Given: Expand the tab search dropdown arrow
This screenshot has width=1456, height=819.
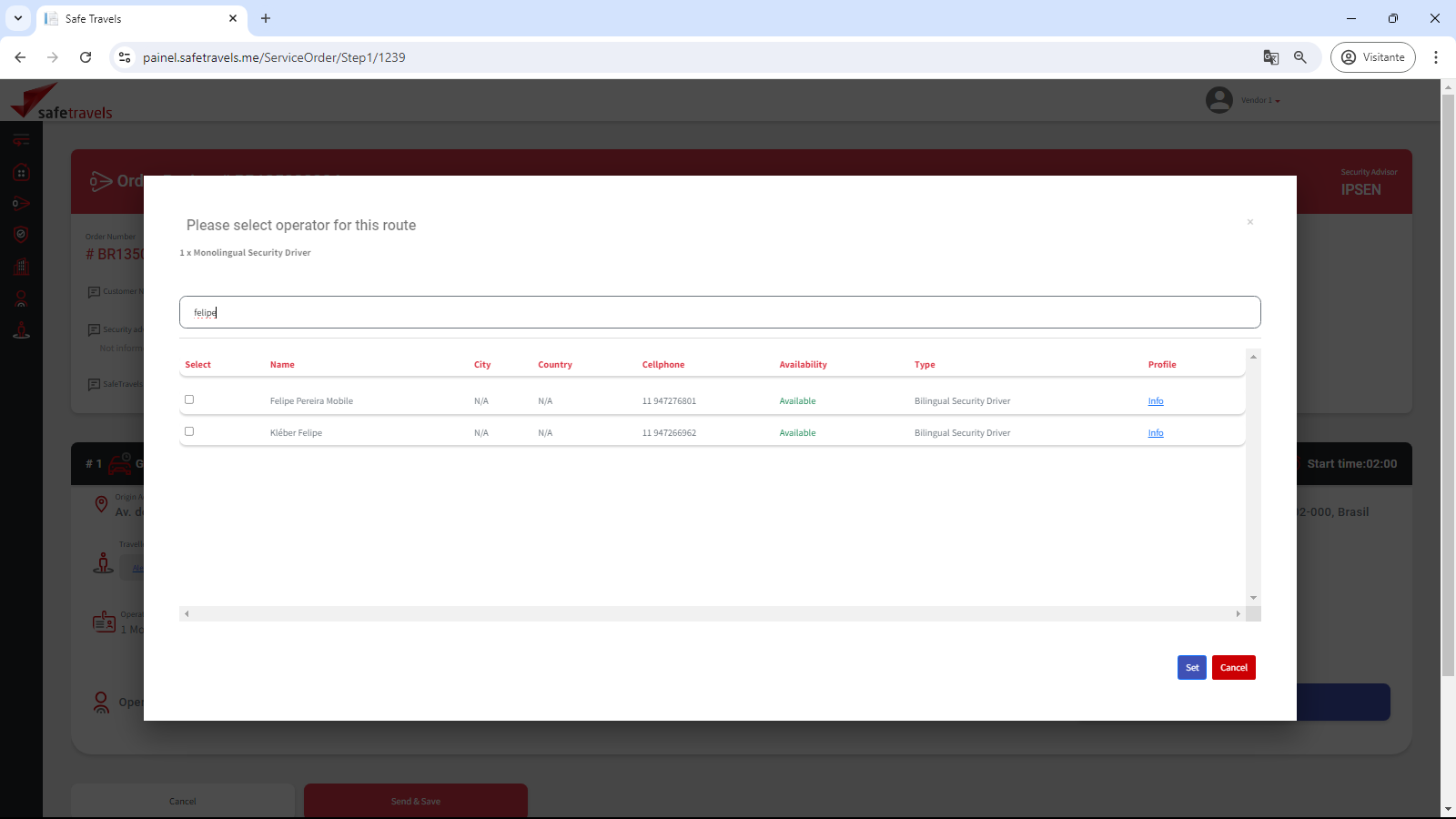Looking at the screenshot, I should click(x=18, y=18).
